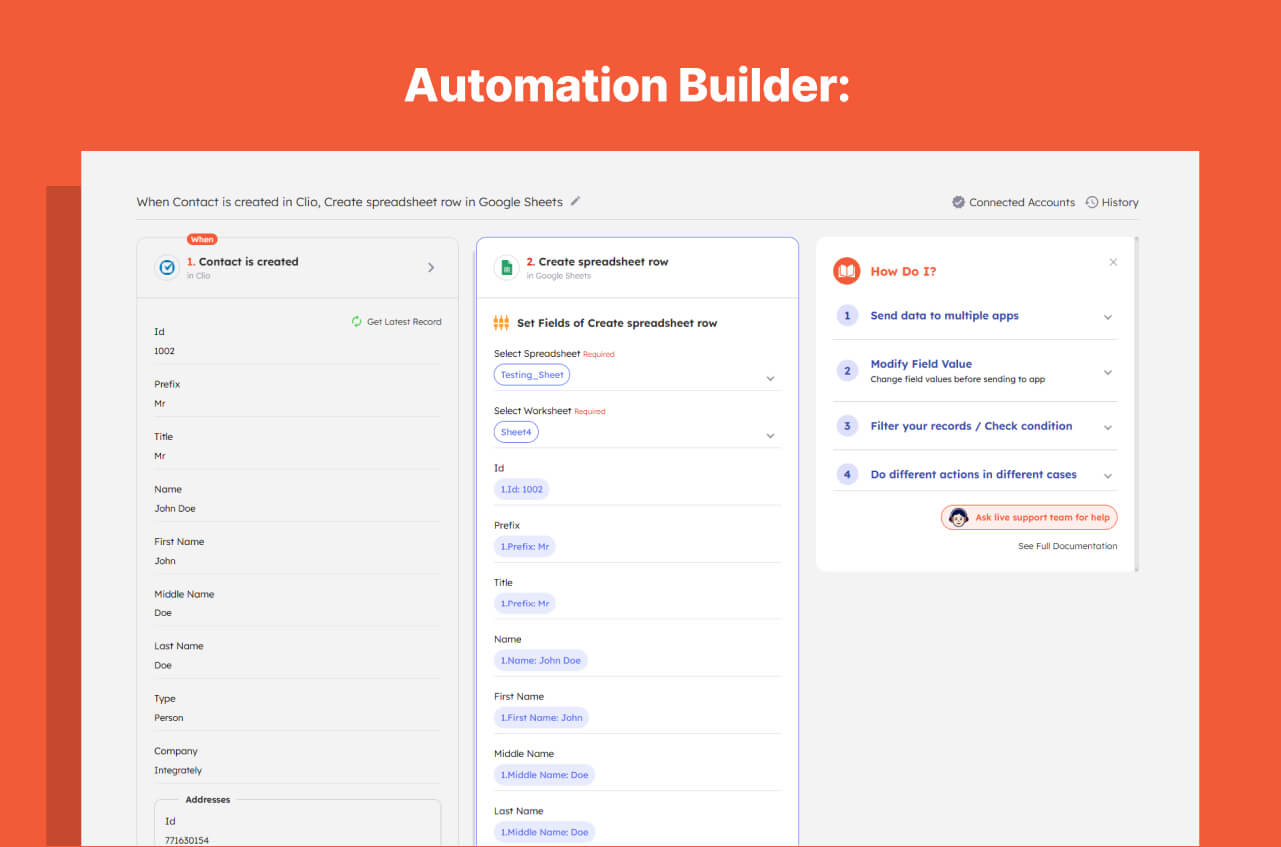Click the step number 3 badge in How Do I
Image resolution: width=1281 pixels, height=847 pixels.
(847, 426)
